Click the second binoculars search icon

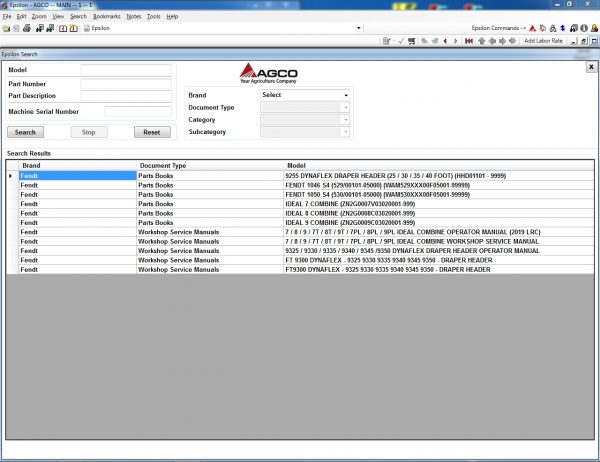pos(50,28)
